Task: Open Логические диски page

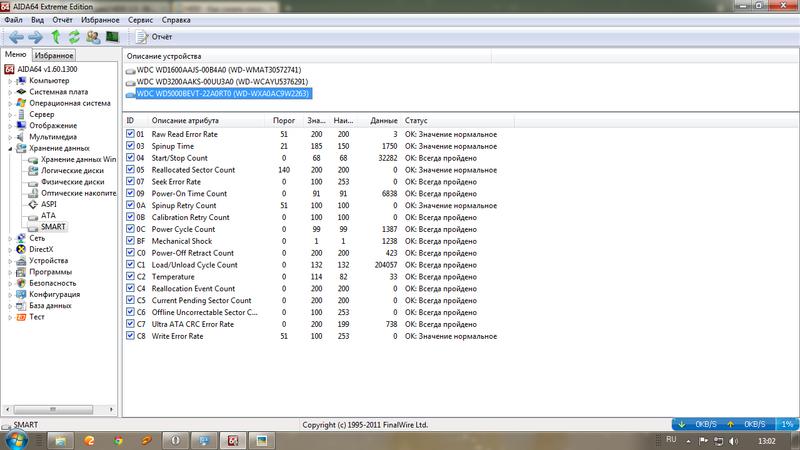Action: (x=72, y=170)
